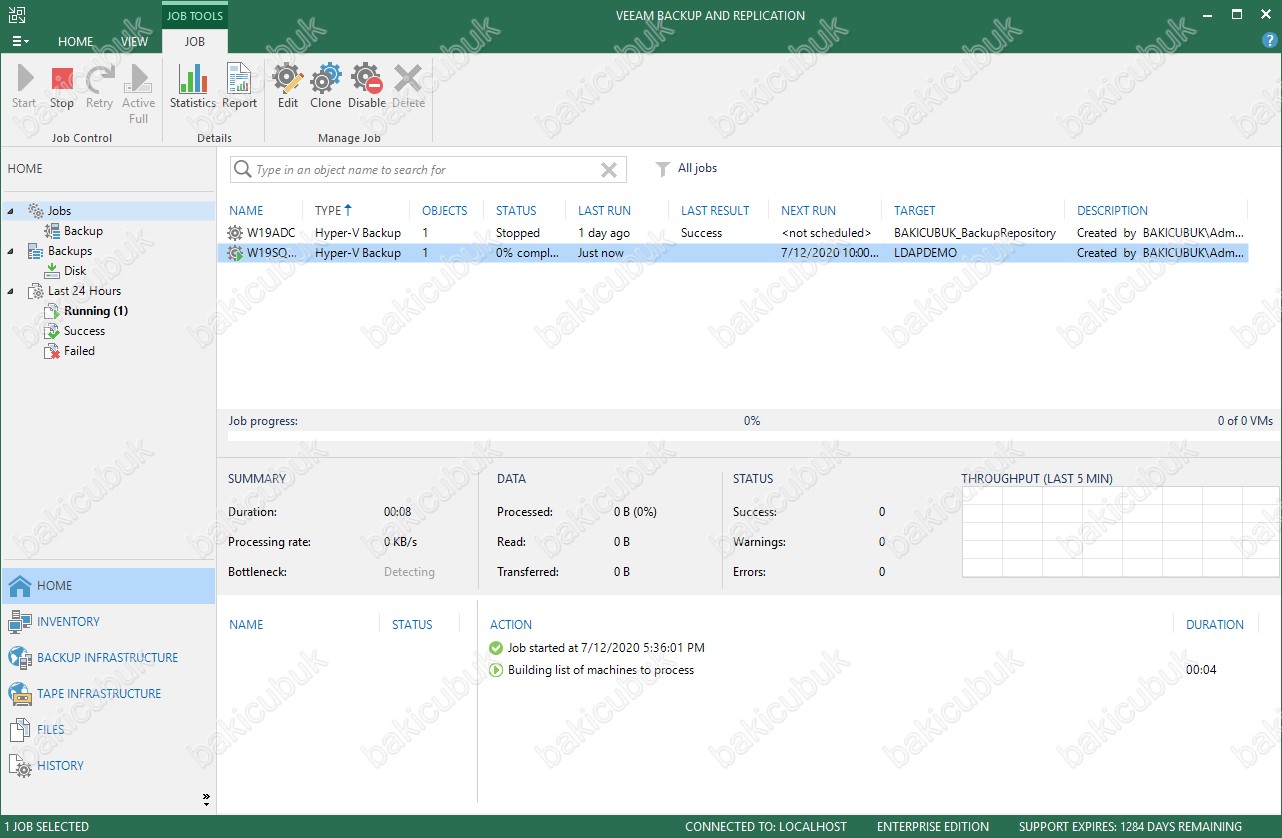Image resolution: width=1282 pixels, height=838 pixels.
Task: Click the JOB TOOLS contextual tab
Action: tap(195, 16)
